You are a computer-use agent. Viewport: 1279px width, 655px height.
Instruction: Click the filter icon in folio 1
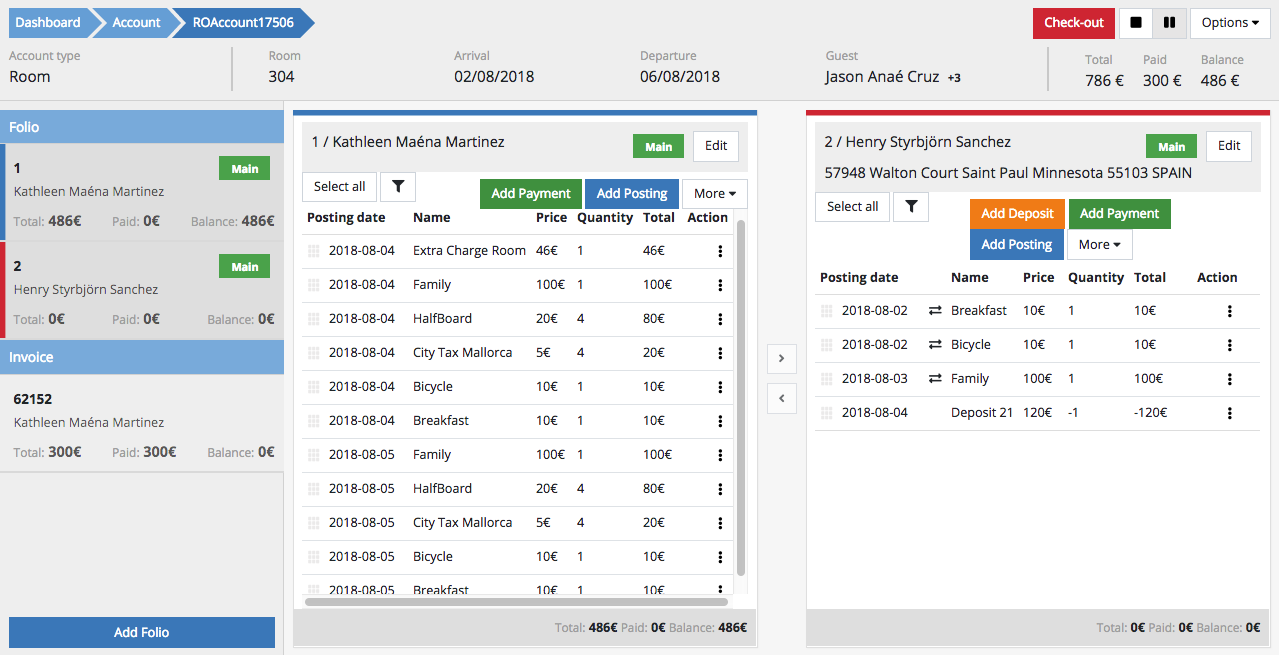398,186
